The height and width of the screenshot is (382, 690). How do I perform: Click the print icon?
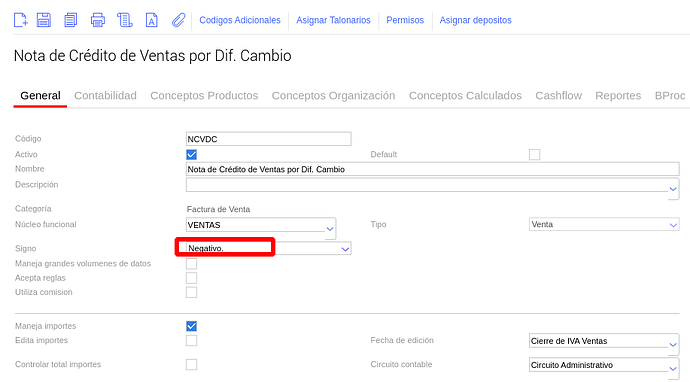(98, 20)
